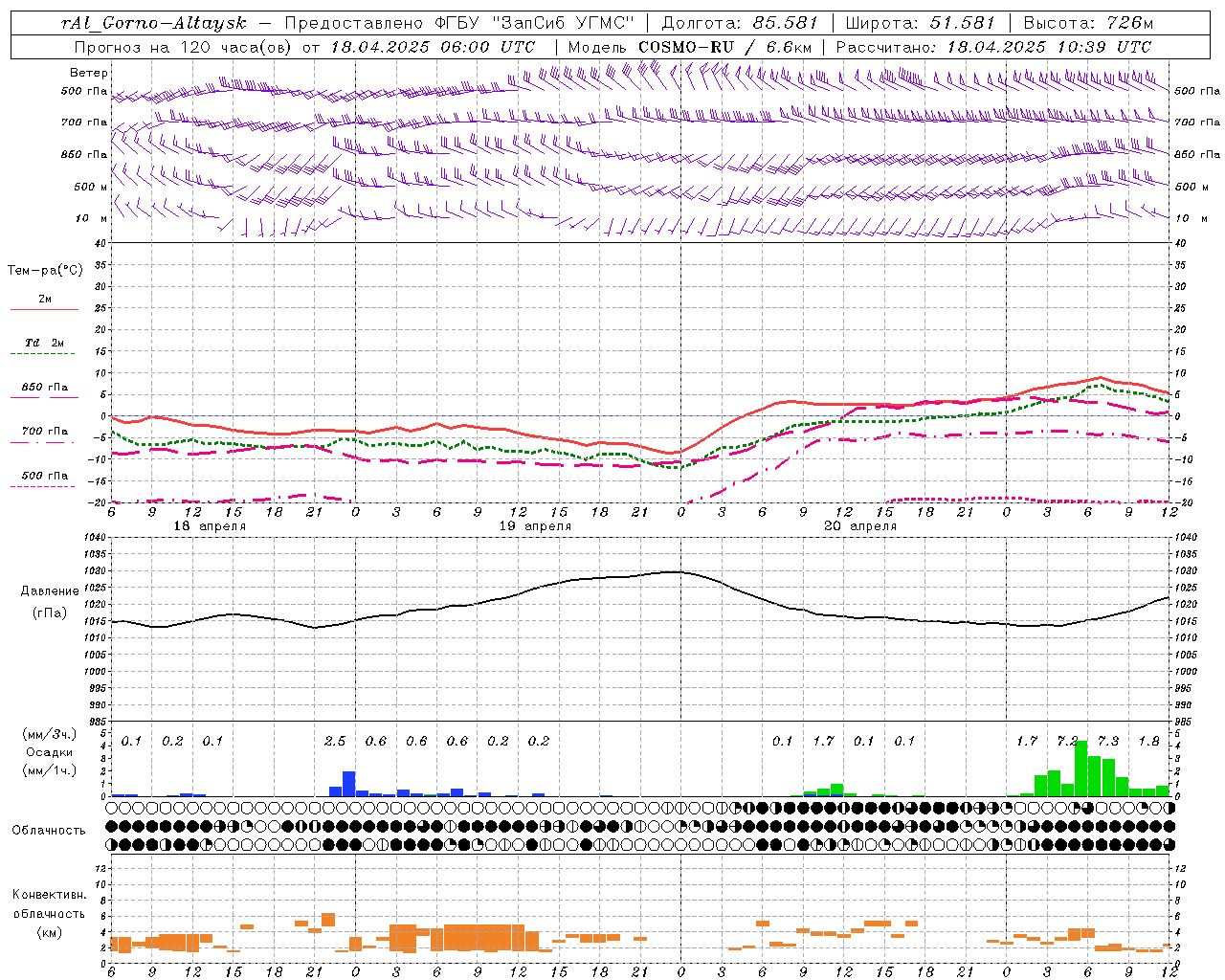This screenshot has width=1225, height=980.
Task: Click the date label 18 апреля
Action: (x=209, y=526)
